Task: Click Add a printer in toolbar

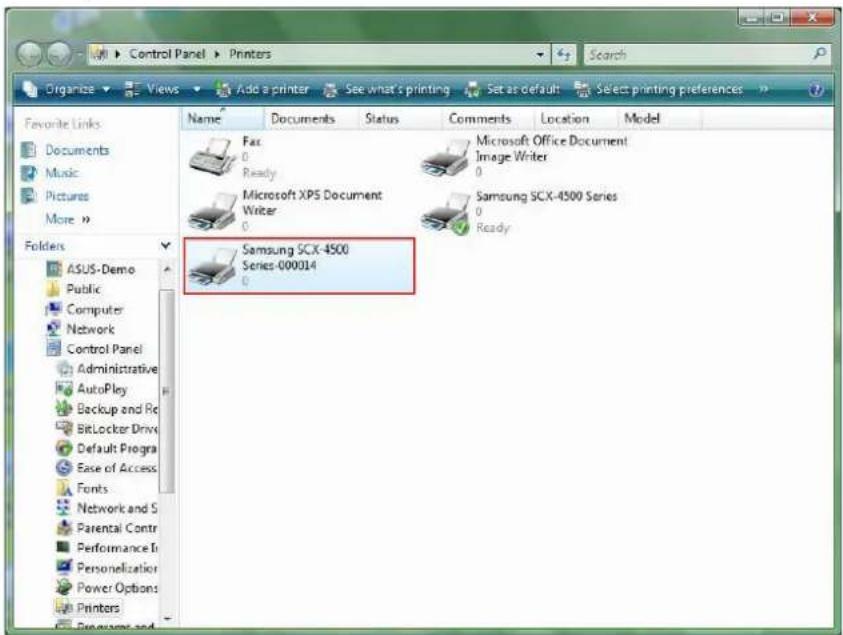Action: (262, 89)
